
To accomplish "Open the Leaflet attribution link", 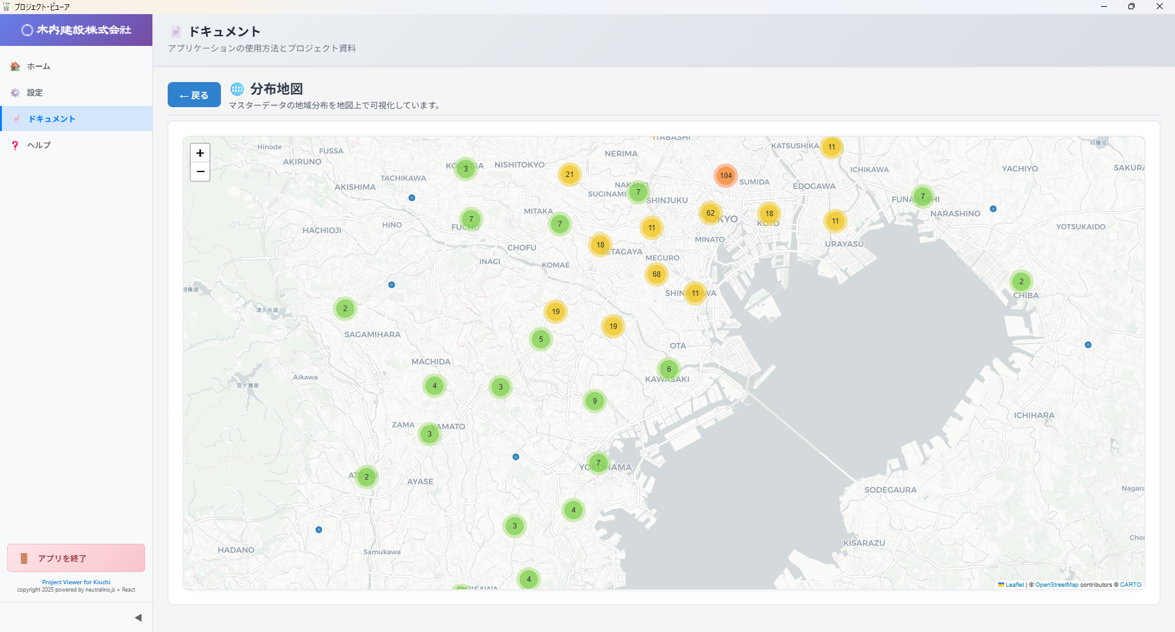I will [x=1014, y=585].
